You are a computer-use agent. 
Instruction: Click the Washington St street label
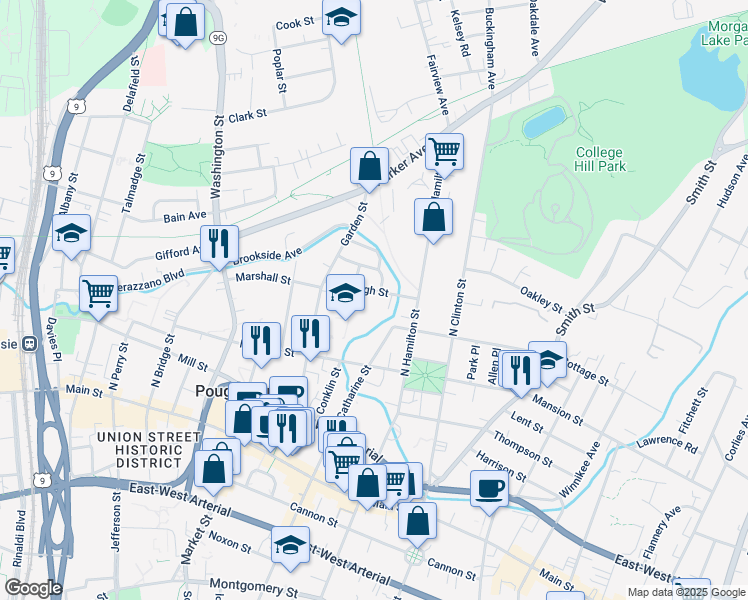coord(217,157)
